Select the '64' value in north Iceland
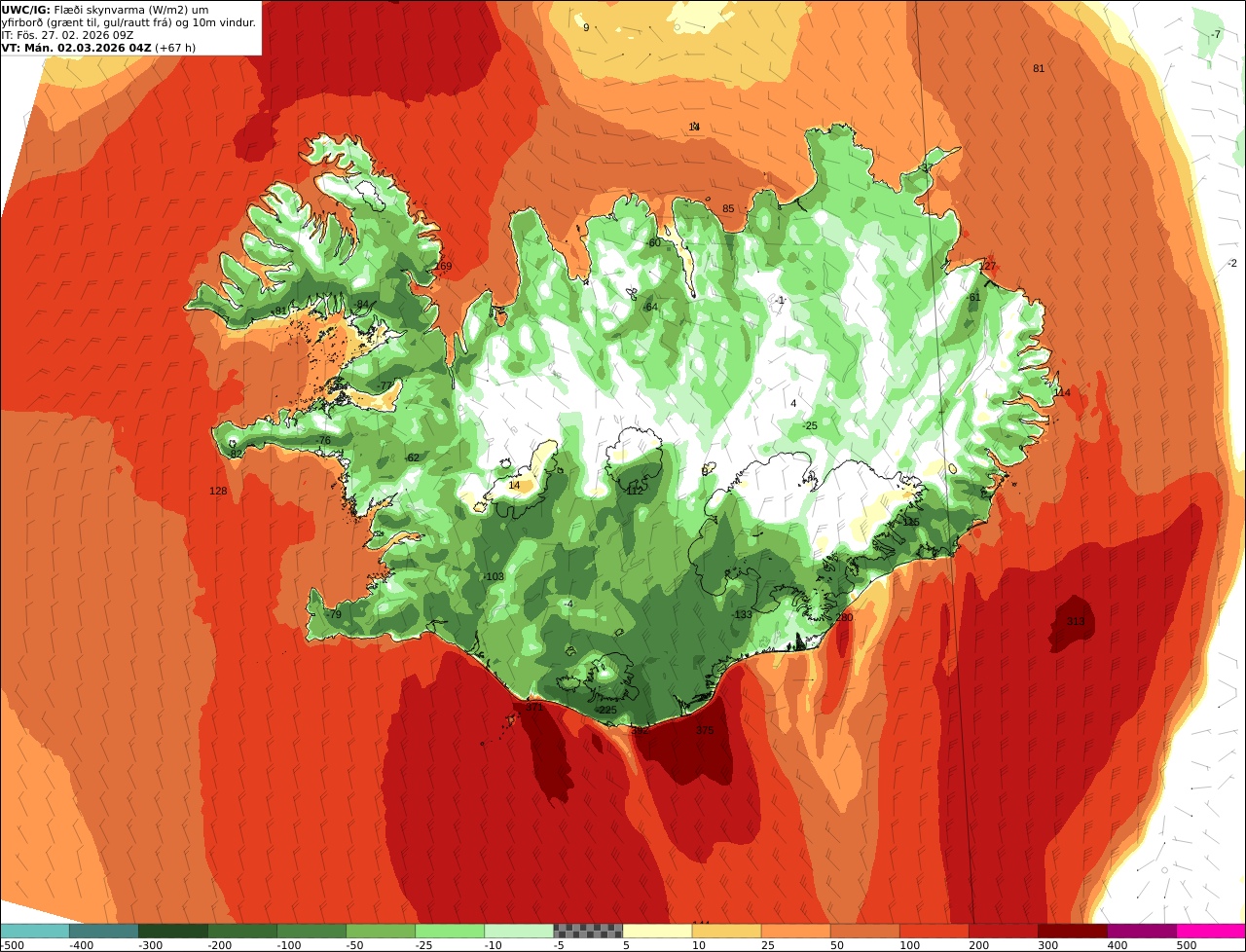Viewport: 1246px width, 952px height. point(651,307)
